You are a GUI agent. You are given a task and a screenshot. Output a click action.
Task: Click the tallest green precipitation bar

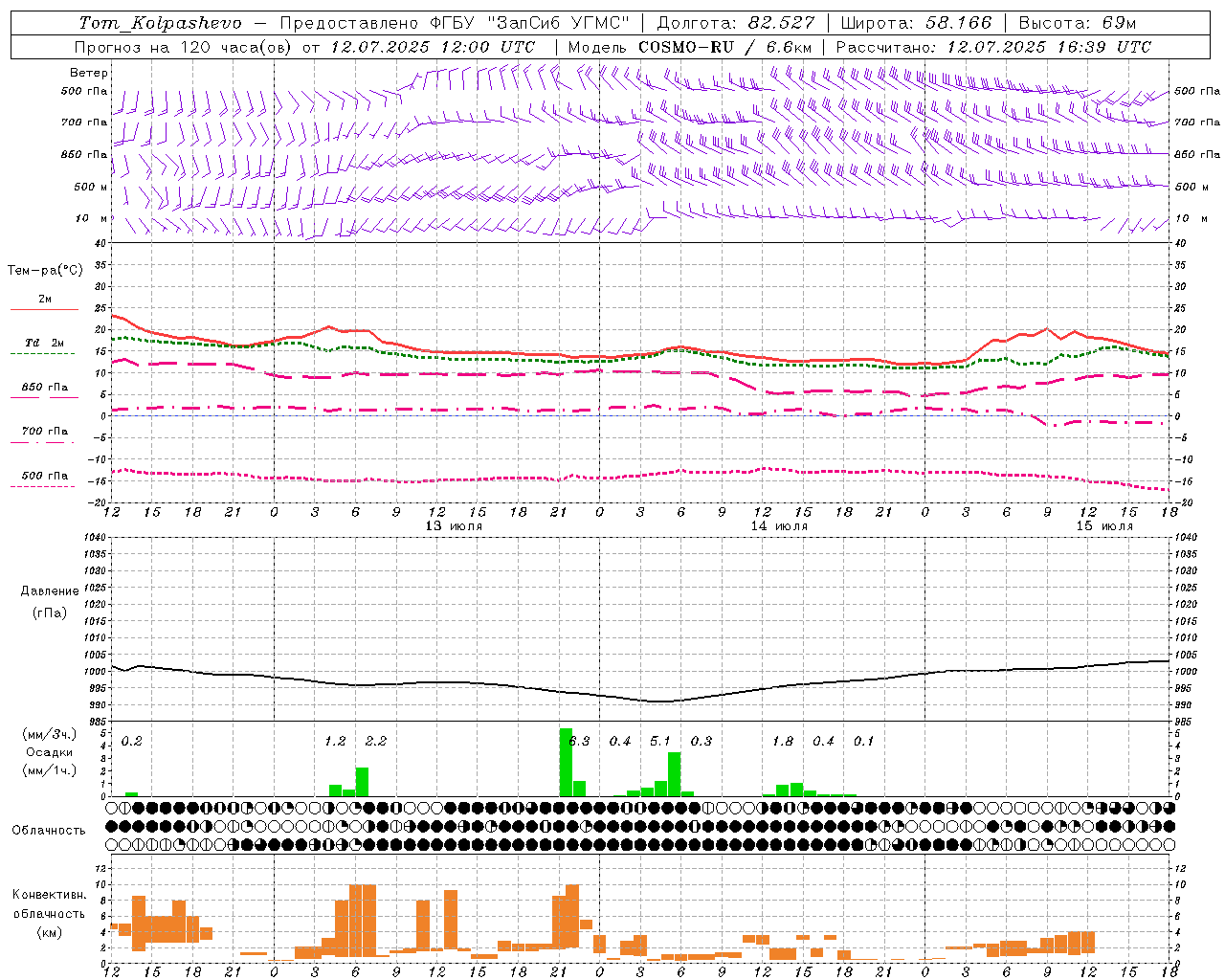pyautogui.click(x=566, y=763)
